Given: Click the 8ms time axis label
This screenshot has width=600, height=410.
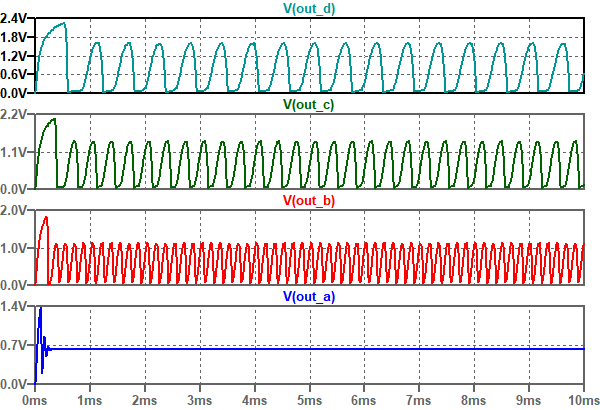Looking at the screenshot, I should (x=476, y=398).
